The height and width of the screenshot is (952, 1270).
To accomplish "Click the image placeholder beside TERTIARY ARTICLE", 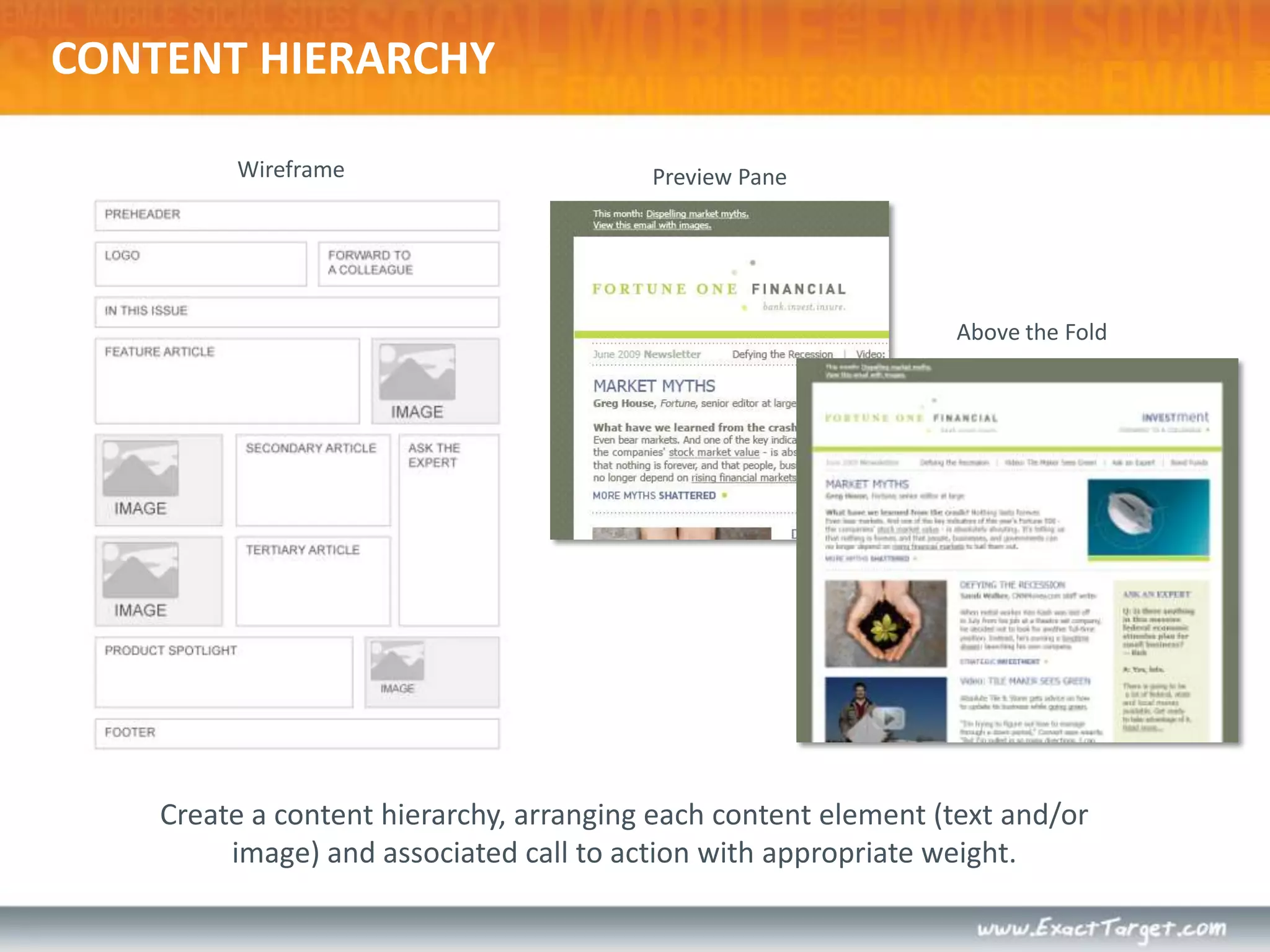I will pyautogui.click(x=159, y=581).
